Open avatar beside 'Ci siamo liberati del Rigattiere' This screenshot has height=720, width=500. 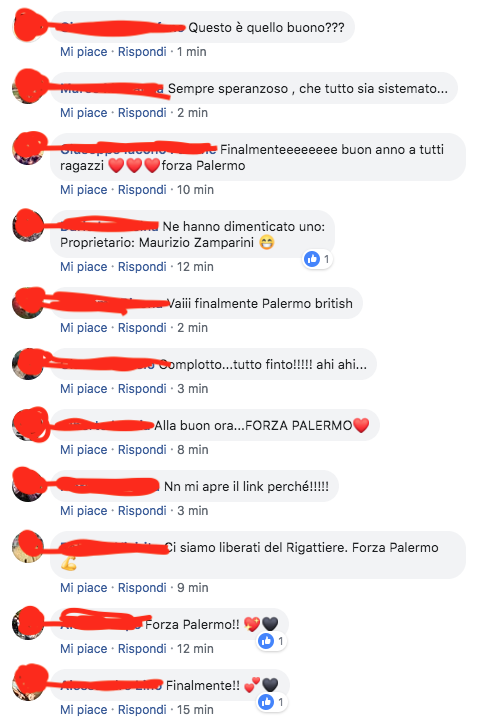[x=28, y=546]
